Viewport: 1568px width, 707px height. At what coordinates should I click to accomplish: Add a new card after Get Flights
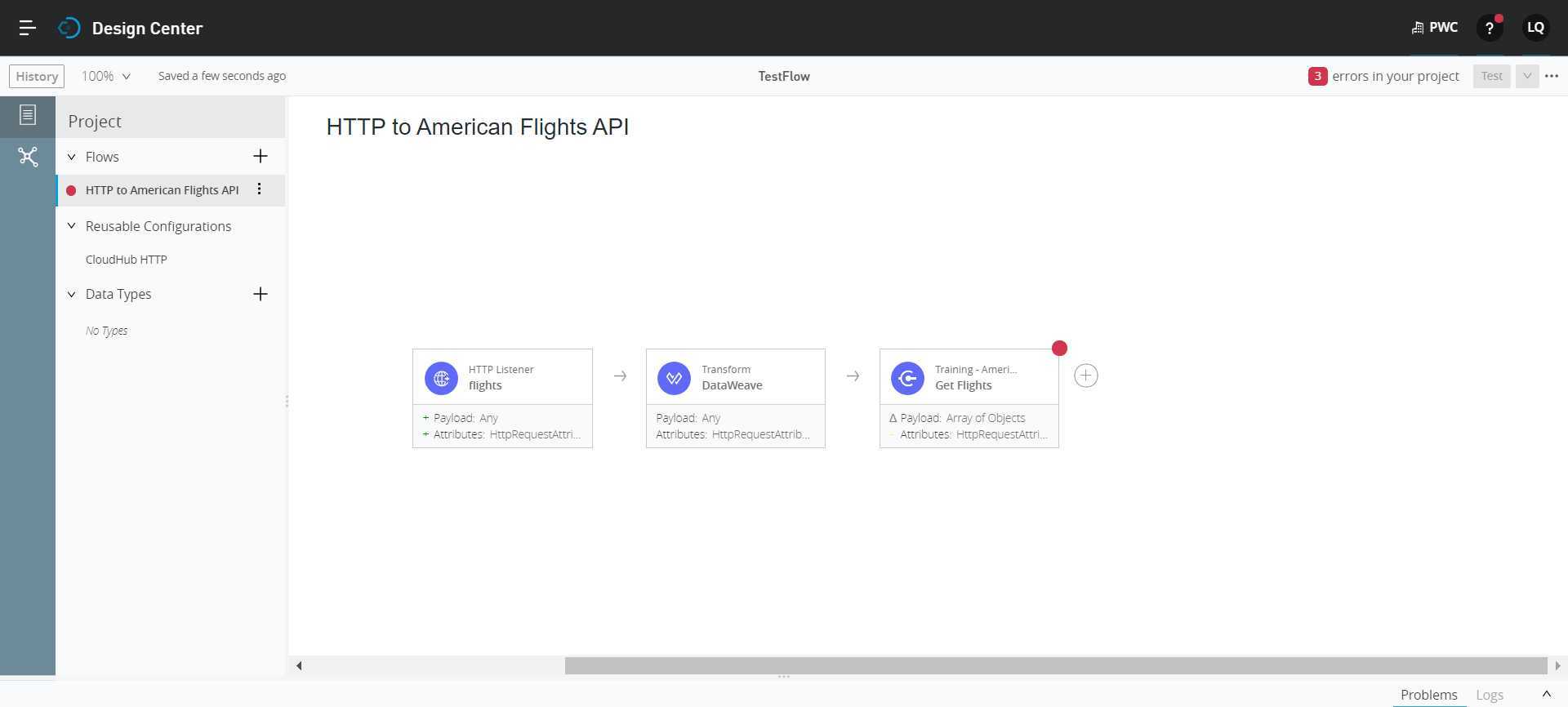pos(1085,376)
